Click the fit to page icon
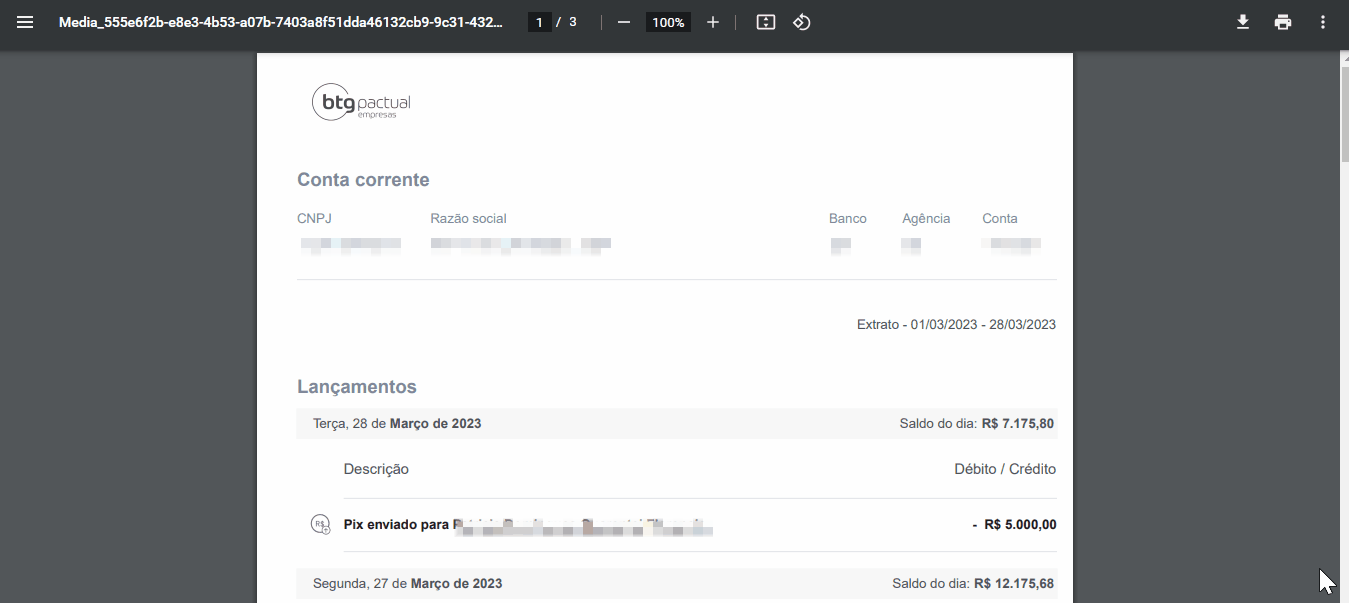 click(766, 22)
